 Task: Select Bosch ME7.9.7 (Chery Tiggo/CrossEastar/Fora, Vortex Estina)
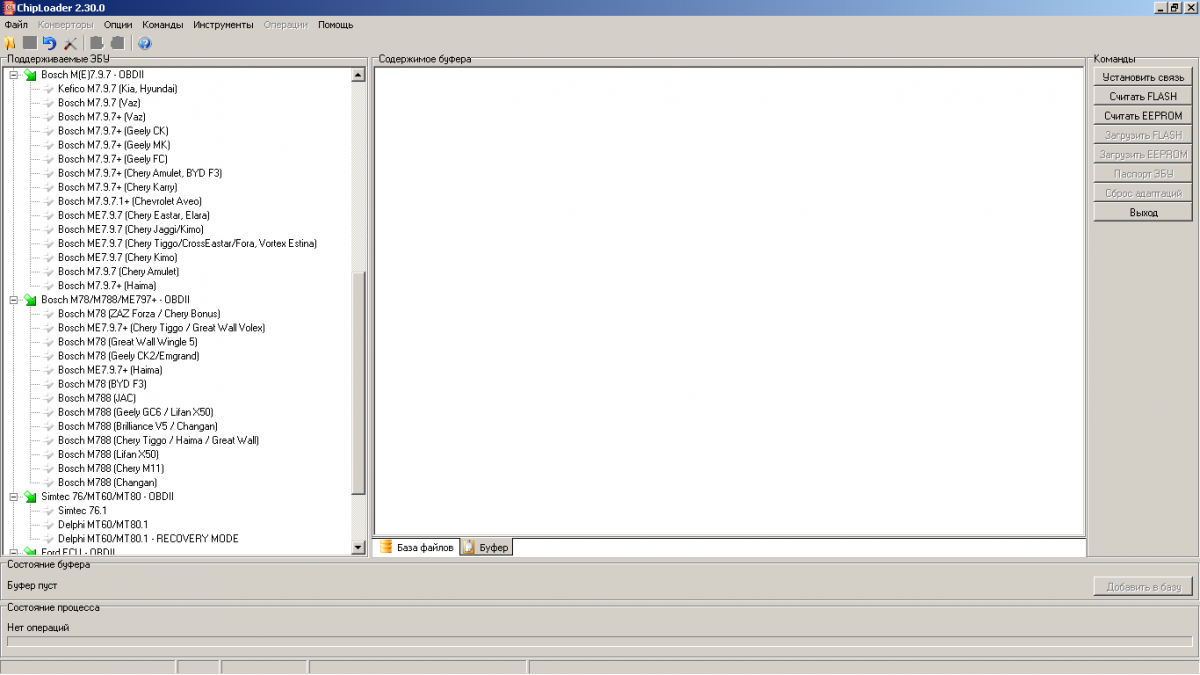(x=187, y=243)
